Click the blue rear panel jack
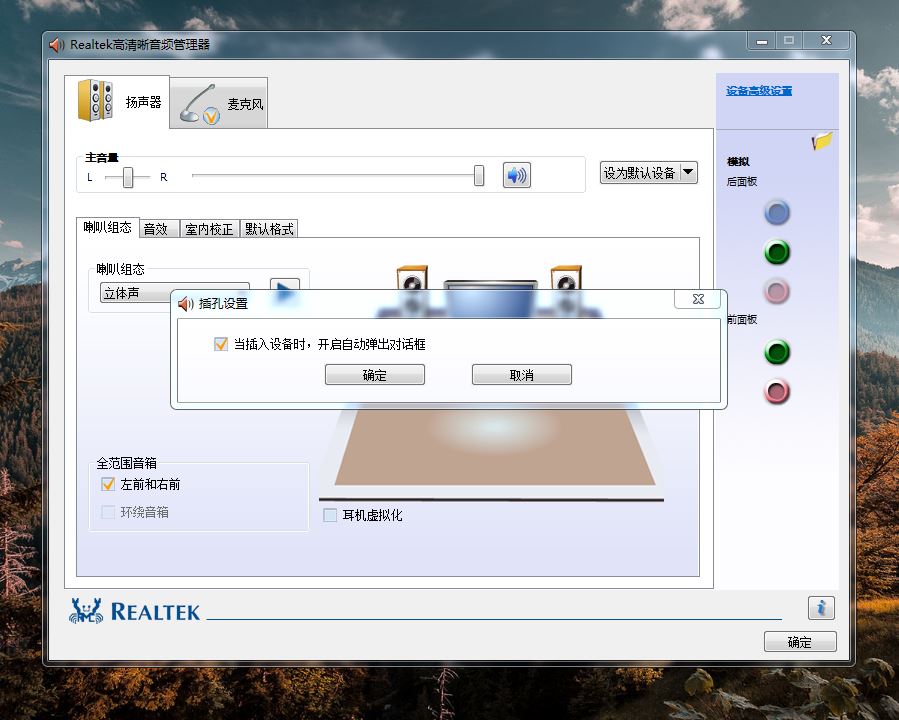 click(777, 213)
